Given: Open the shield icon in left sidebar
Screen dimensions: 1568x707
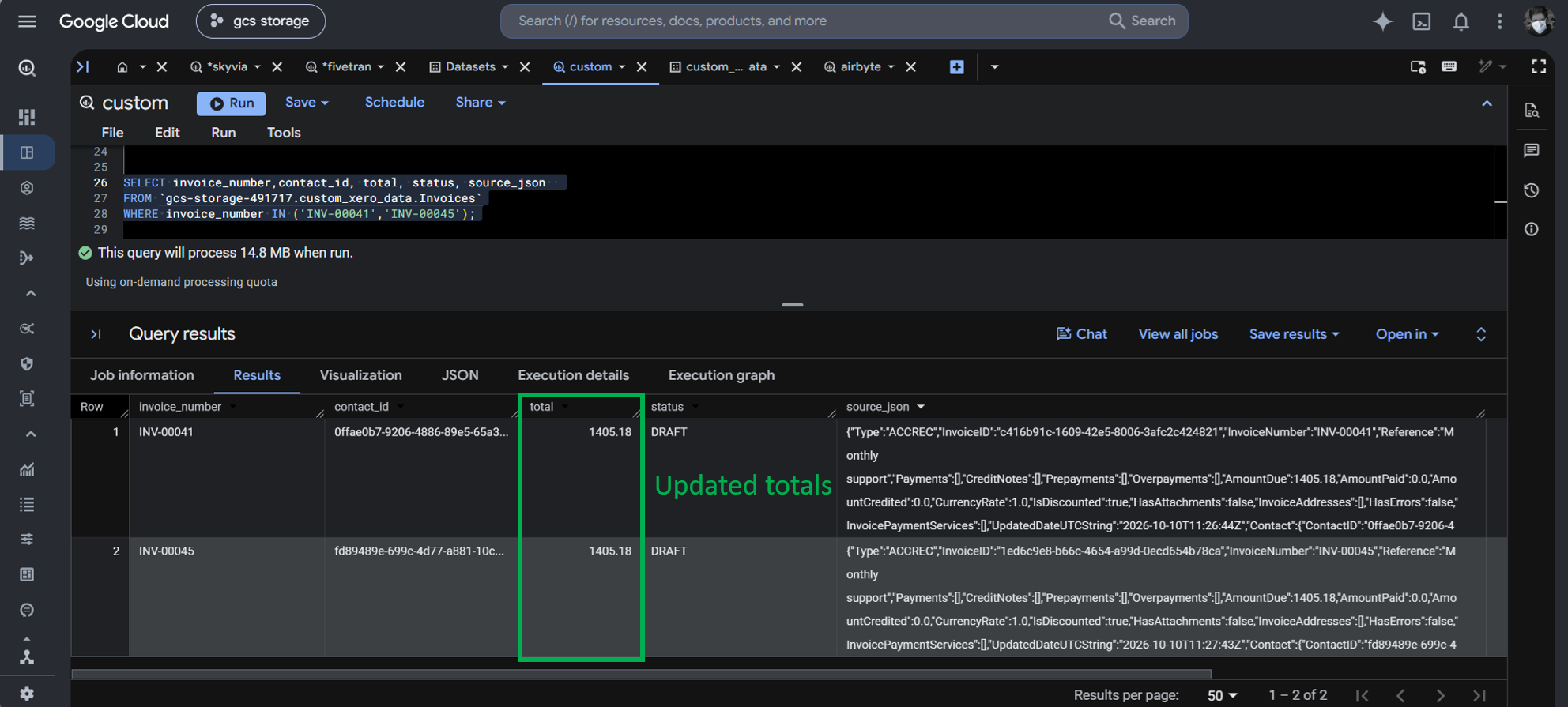Looking at the screenshot, I should (27, 363).
